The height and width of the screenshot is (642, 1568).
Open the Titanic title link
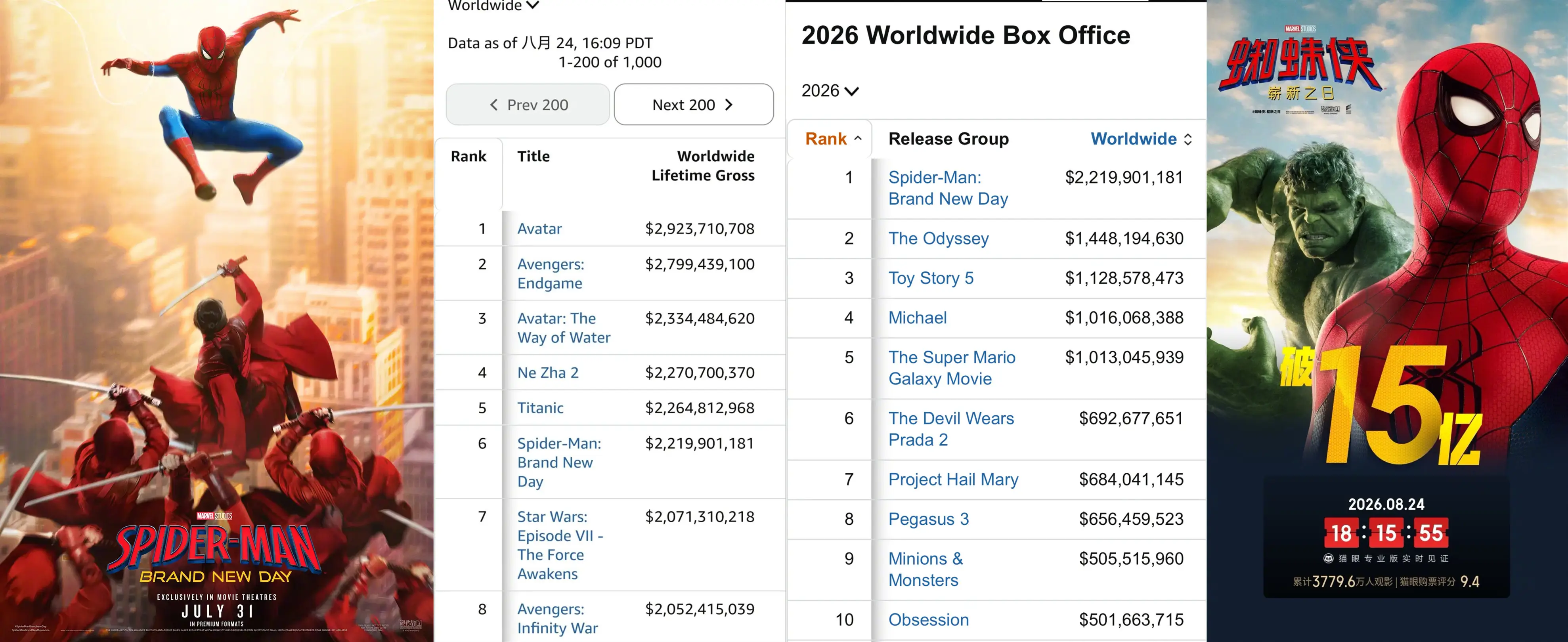(540, 408)
